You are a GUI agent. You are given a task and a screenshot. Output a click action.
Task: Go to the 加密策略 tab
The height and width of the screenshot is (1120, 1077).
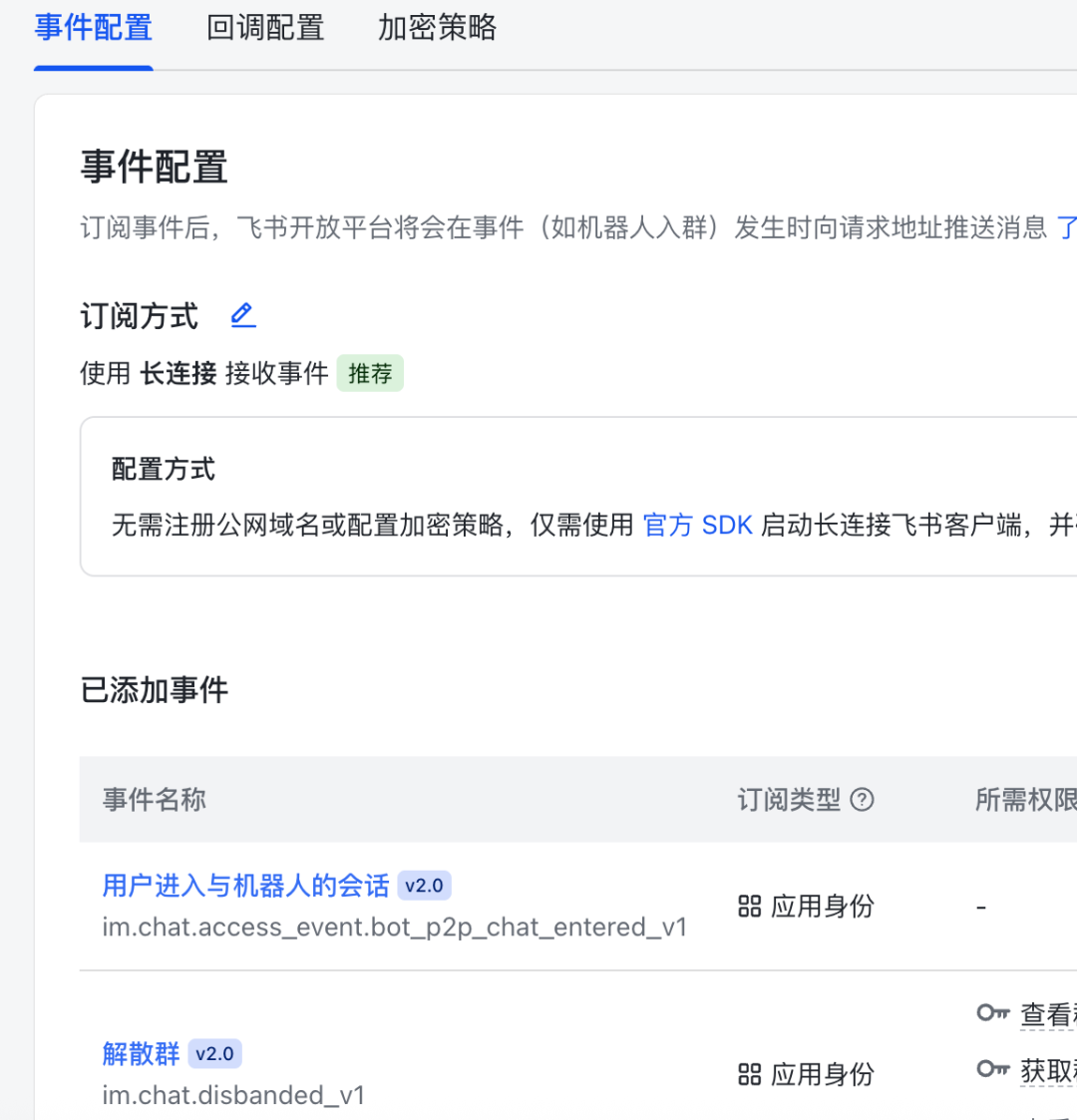[x=437, y=28]
